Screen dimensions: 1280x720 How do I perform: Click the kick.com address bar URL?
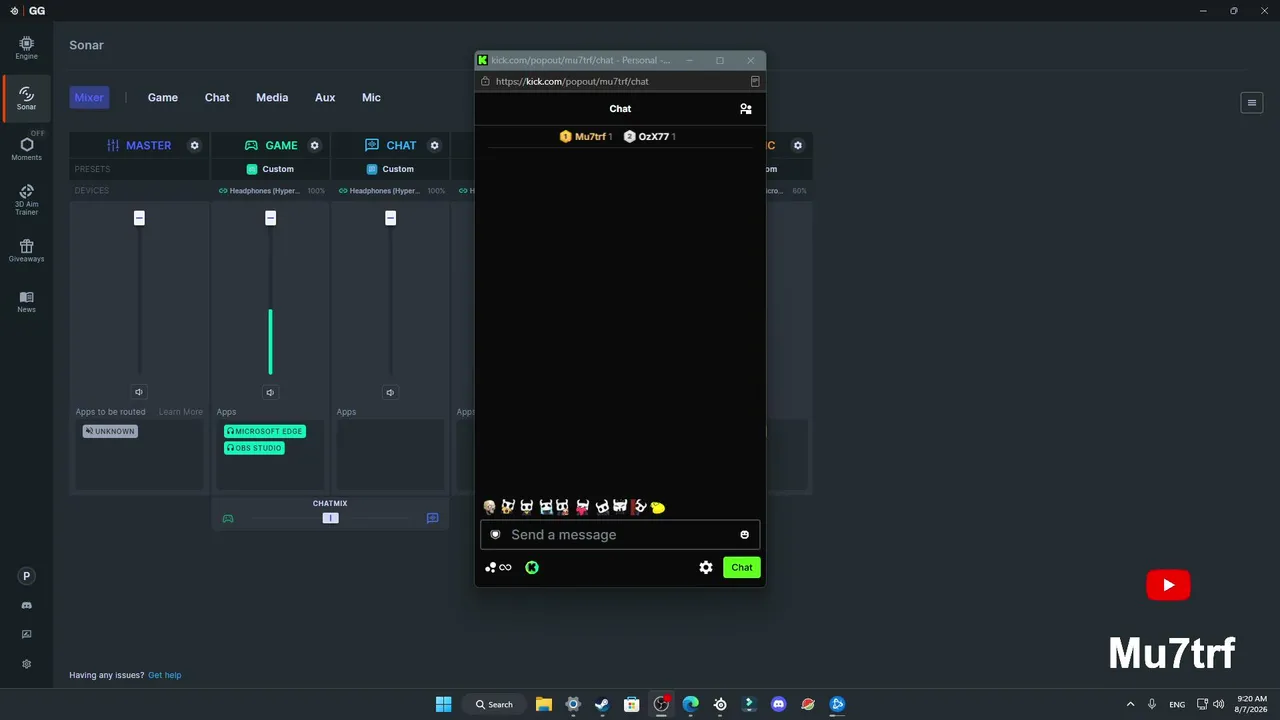[572, 81]
